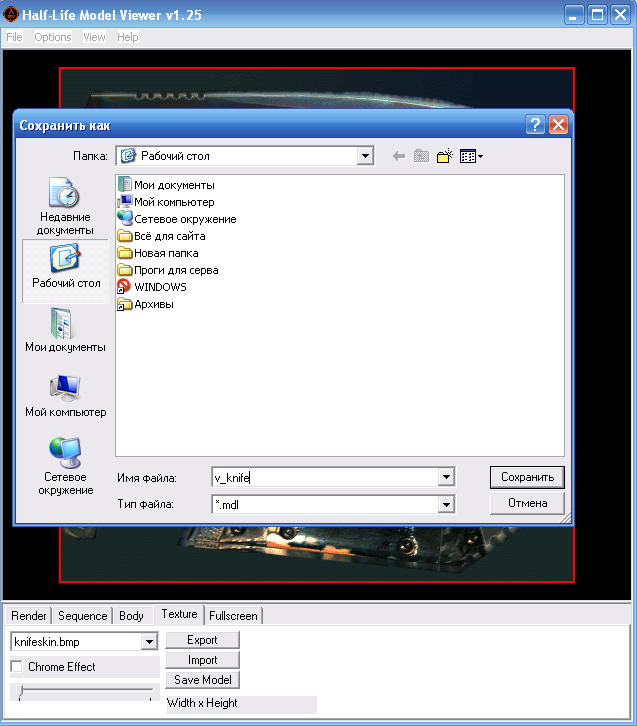Viewport: 637px width, 726px height.
Task: Click the up one level folder icon
Action: [x=421, y=156]
